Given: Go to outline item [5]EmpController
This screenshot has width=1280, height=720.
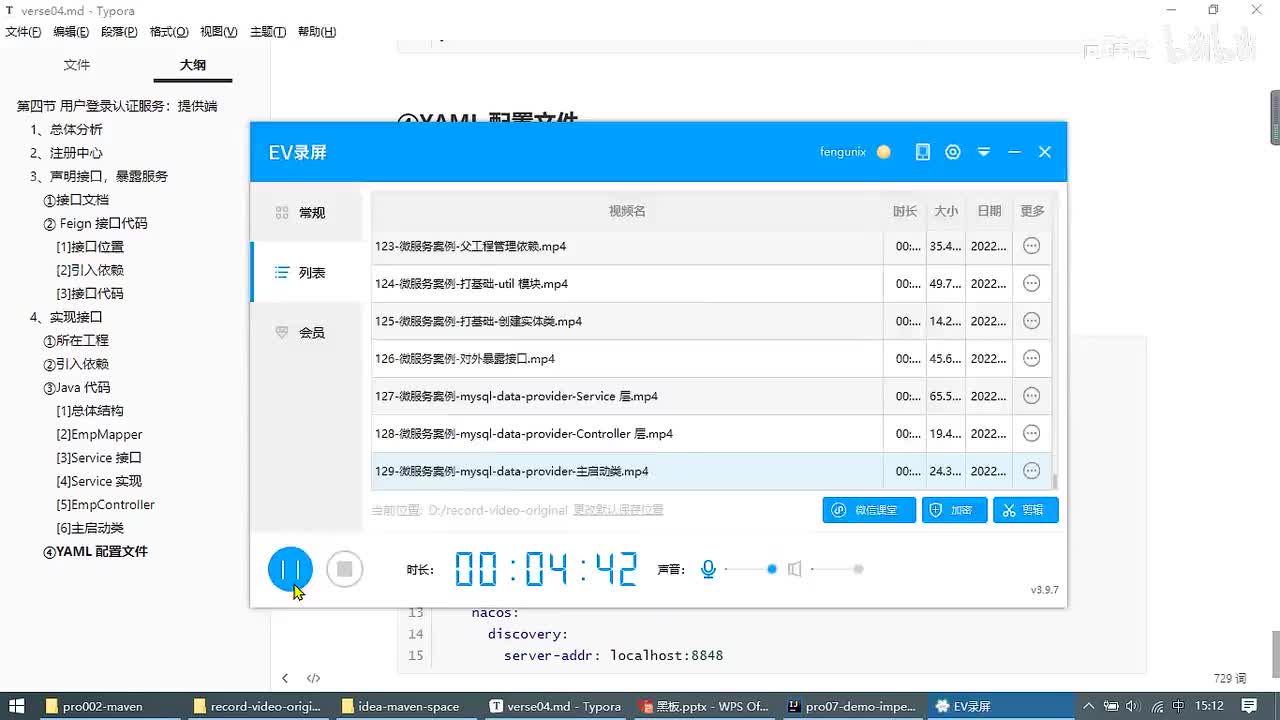Looking at the screenshot, I should pyautogui.click(x=105, y=504).
